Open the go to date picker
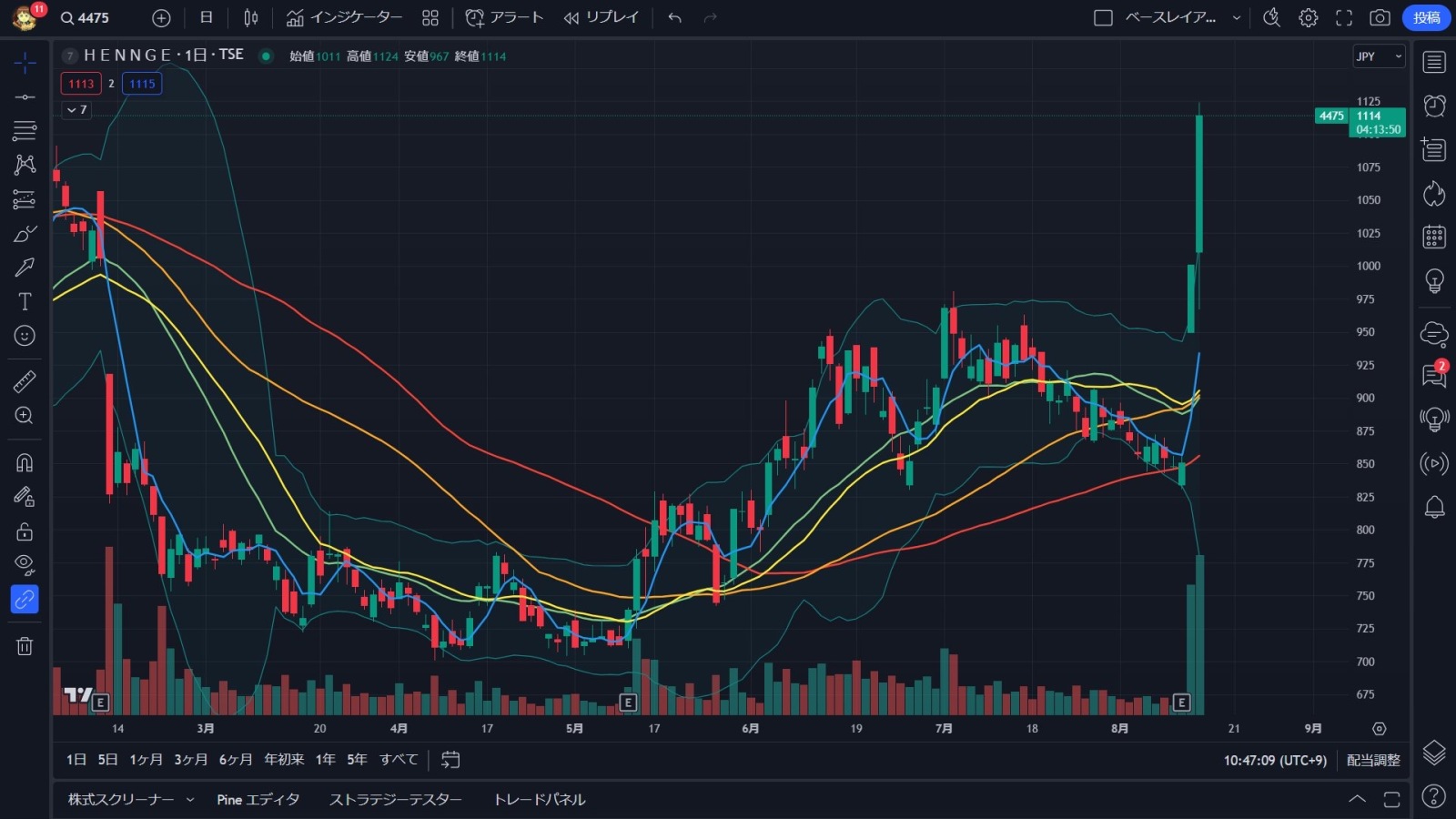This screenshot has width=1456, height=819. point(450,759)
